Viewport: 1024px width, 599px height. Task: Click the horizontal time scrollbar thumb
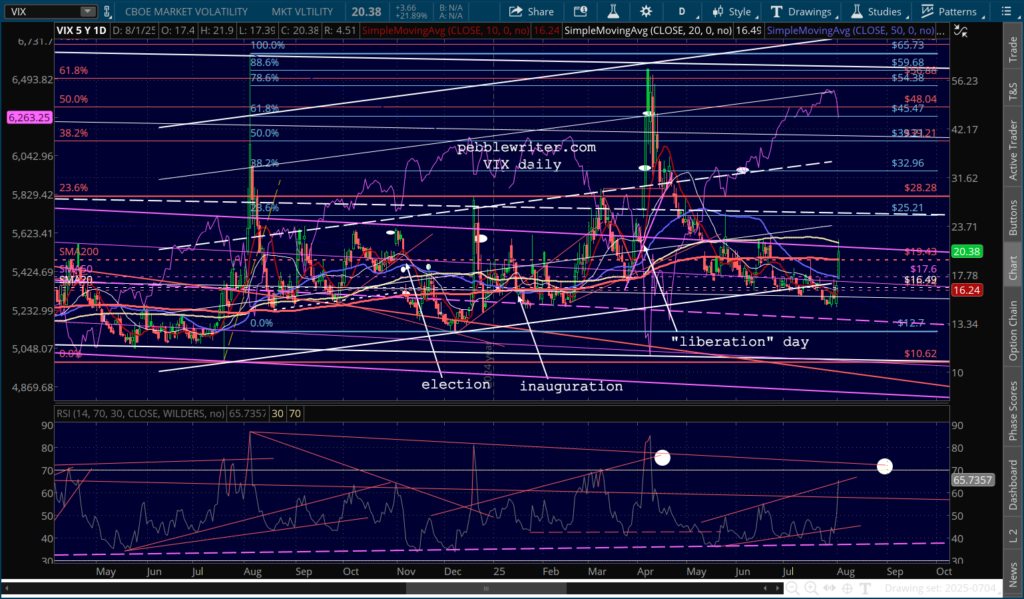[x=486, y=589]
